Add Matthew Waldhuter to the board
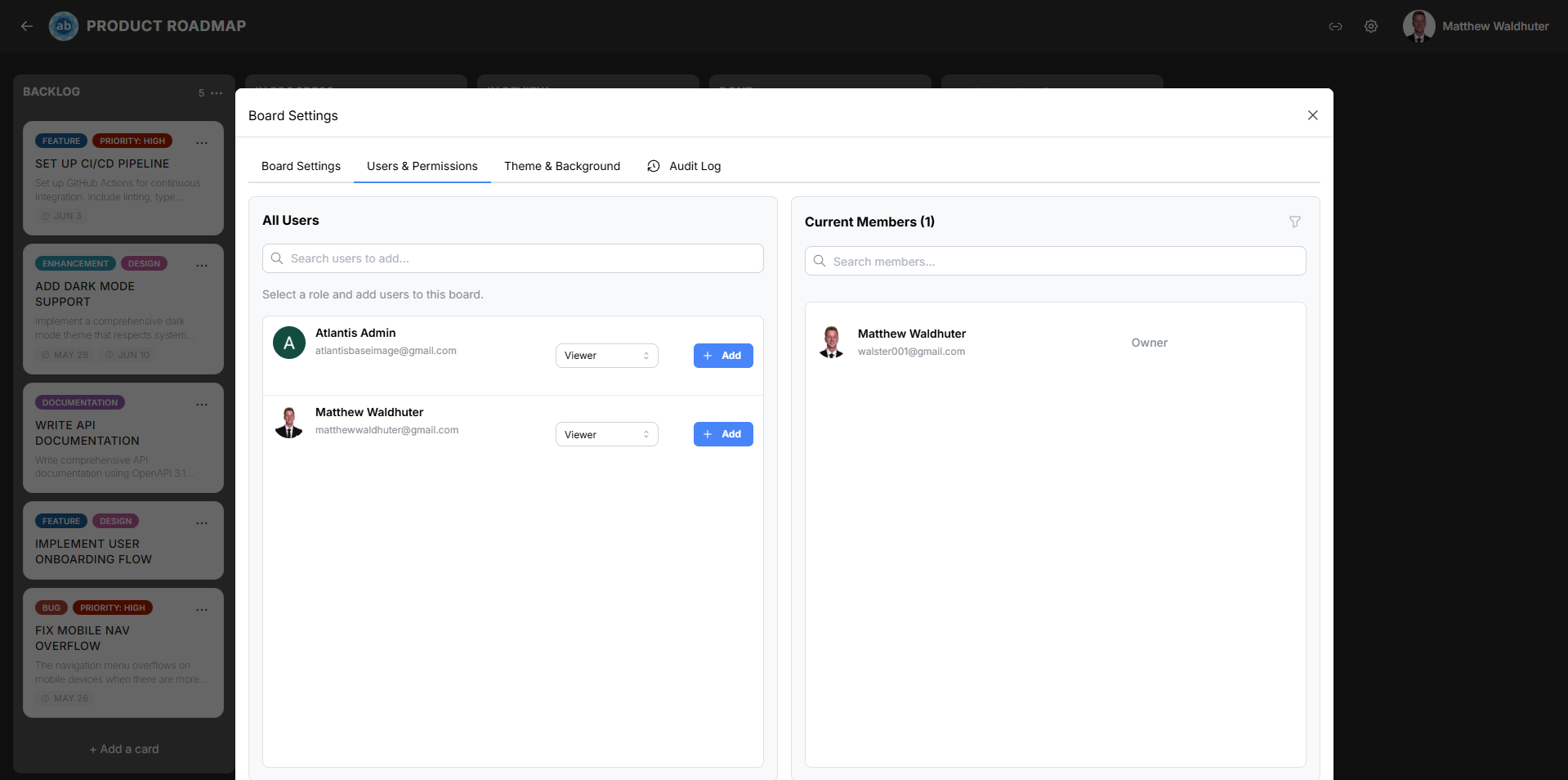The height and width of the screenshot is (780, 1568). (723, 434)
